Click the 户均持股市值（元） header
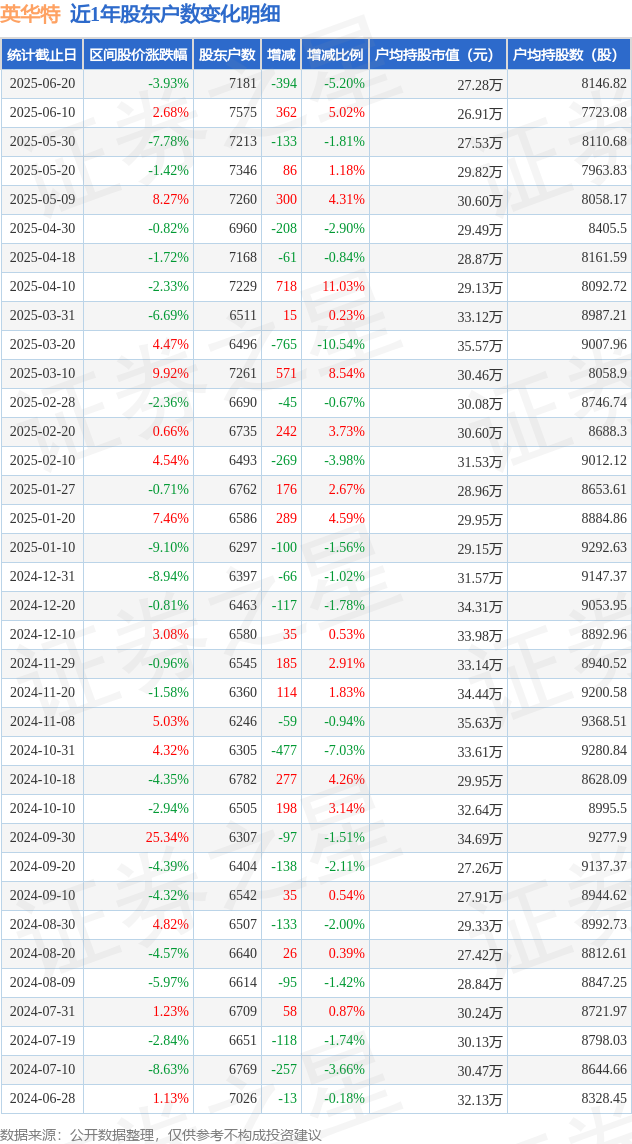The height and width of the screenshot is (1144, 632). (438, 55)
